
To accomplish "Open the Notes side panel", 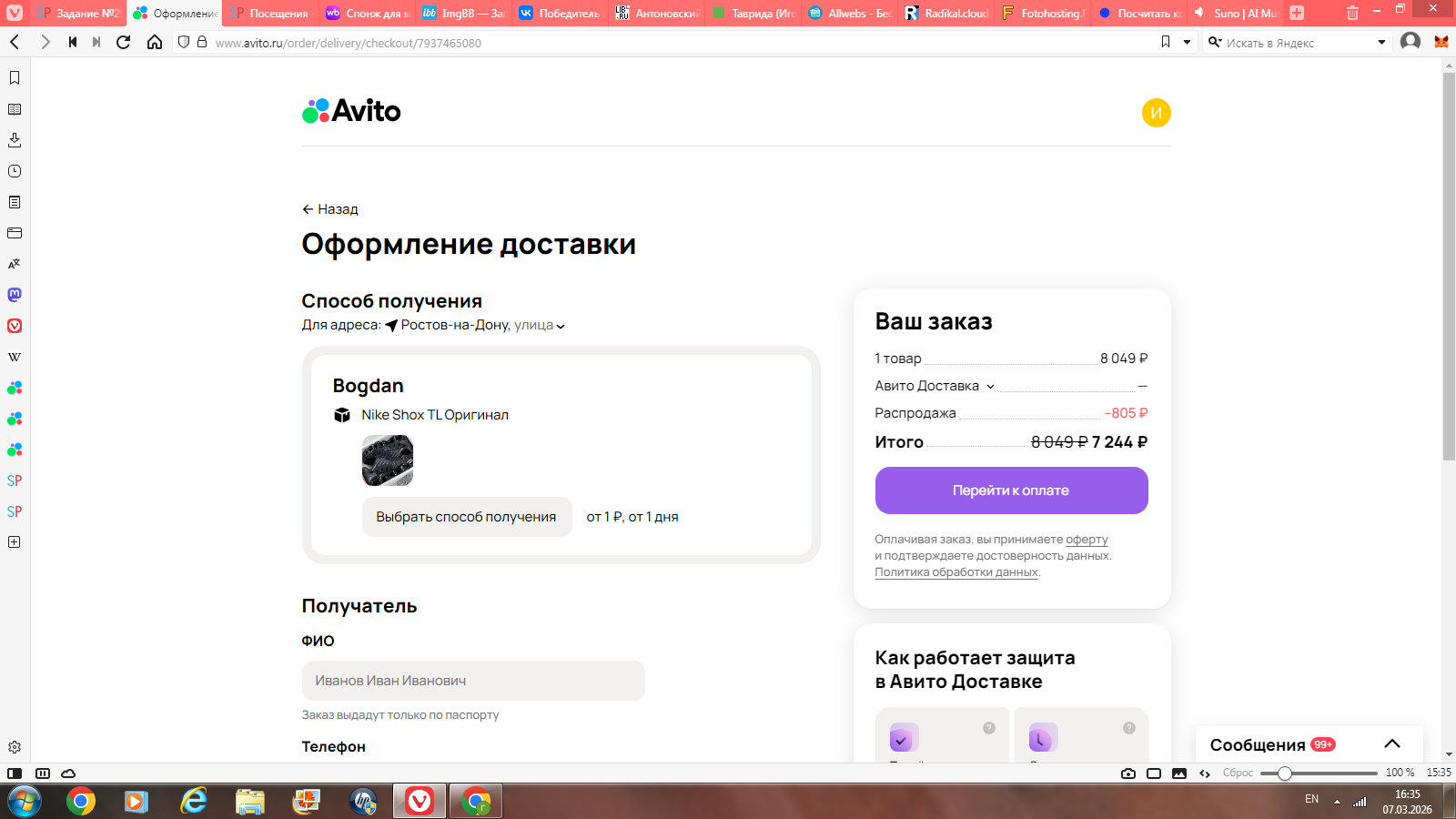I will (15, 202).
